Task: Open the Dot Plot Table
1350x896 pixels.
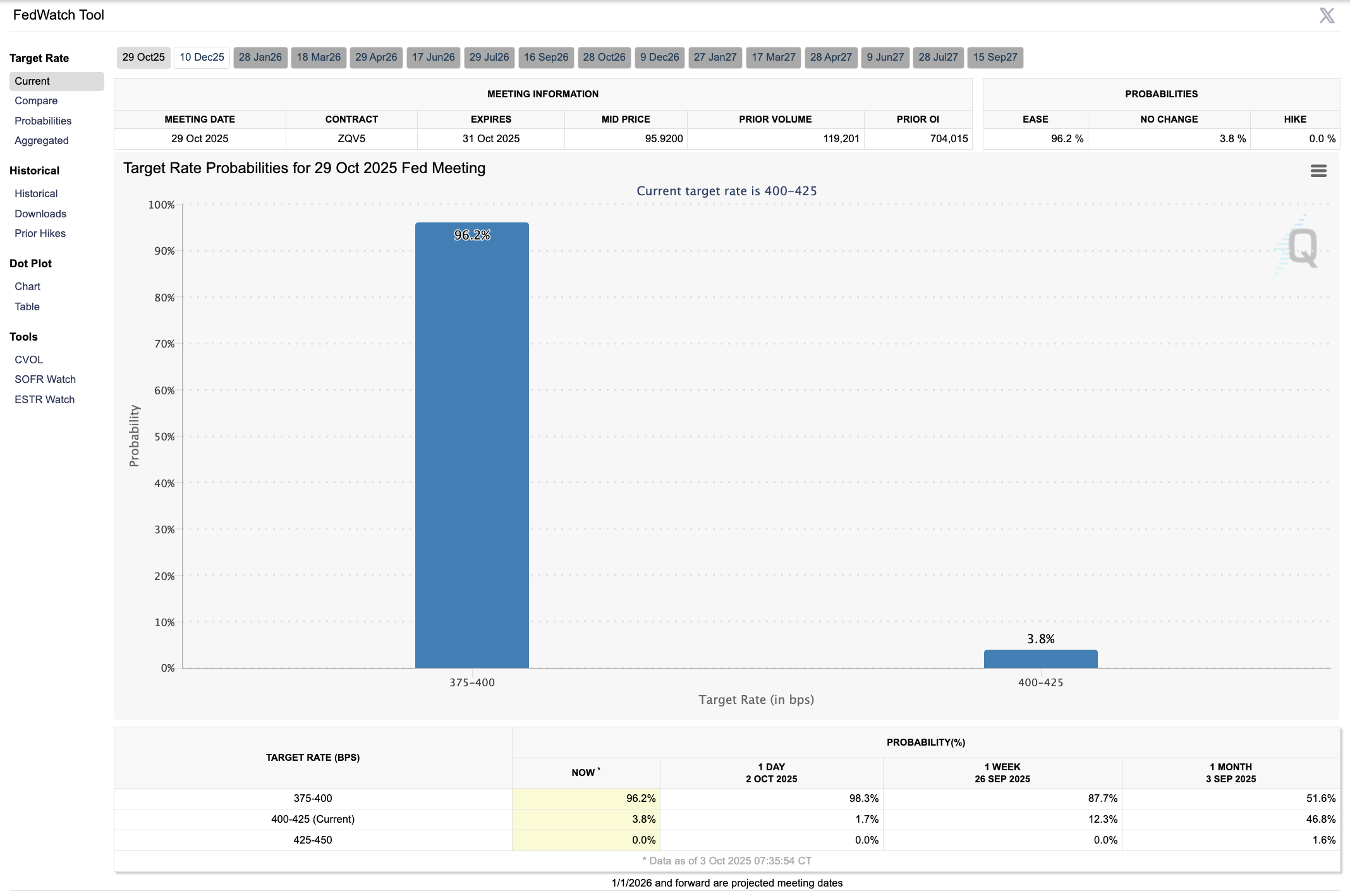Action: click(x=27, y=306)
